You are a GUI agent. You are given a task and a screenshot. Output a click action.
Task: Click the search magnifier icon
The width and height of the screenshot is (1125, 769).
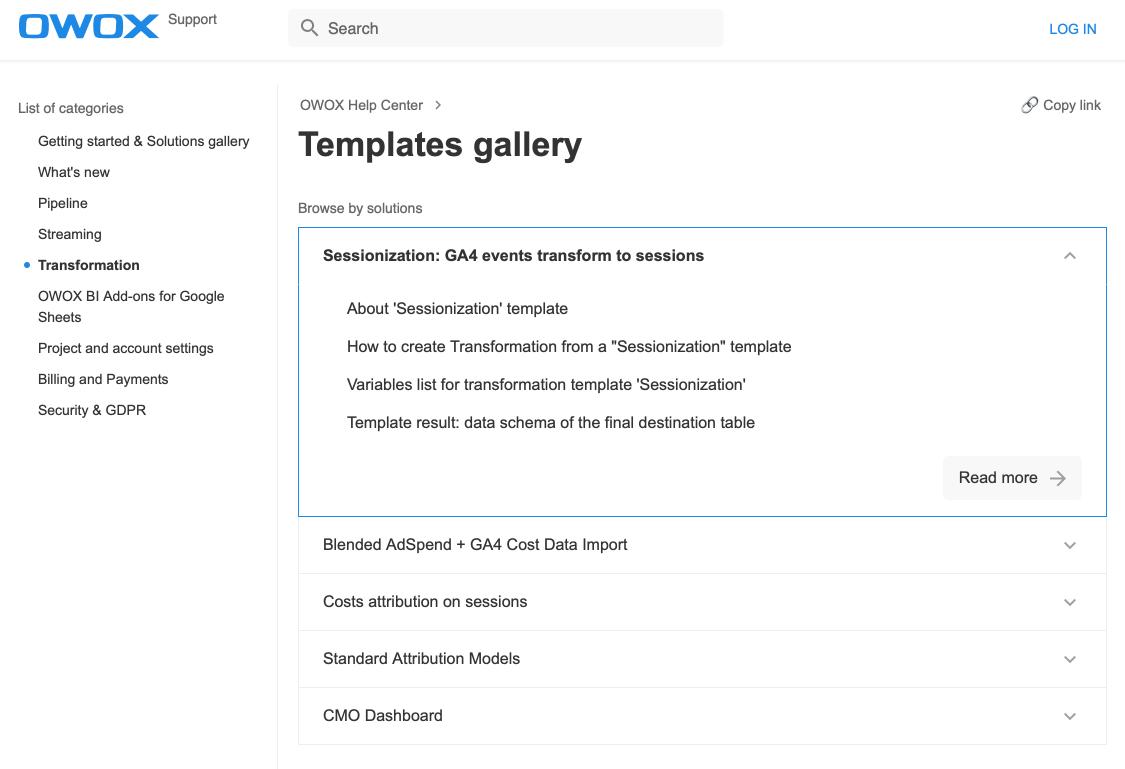(x=309, y=28)
